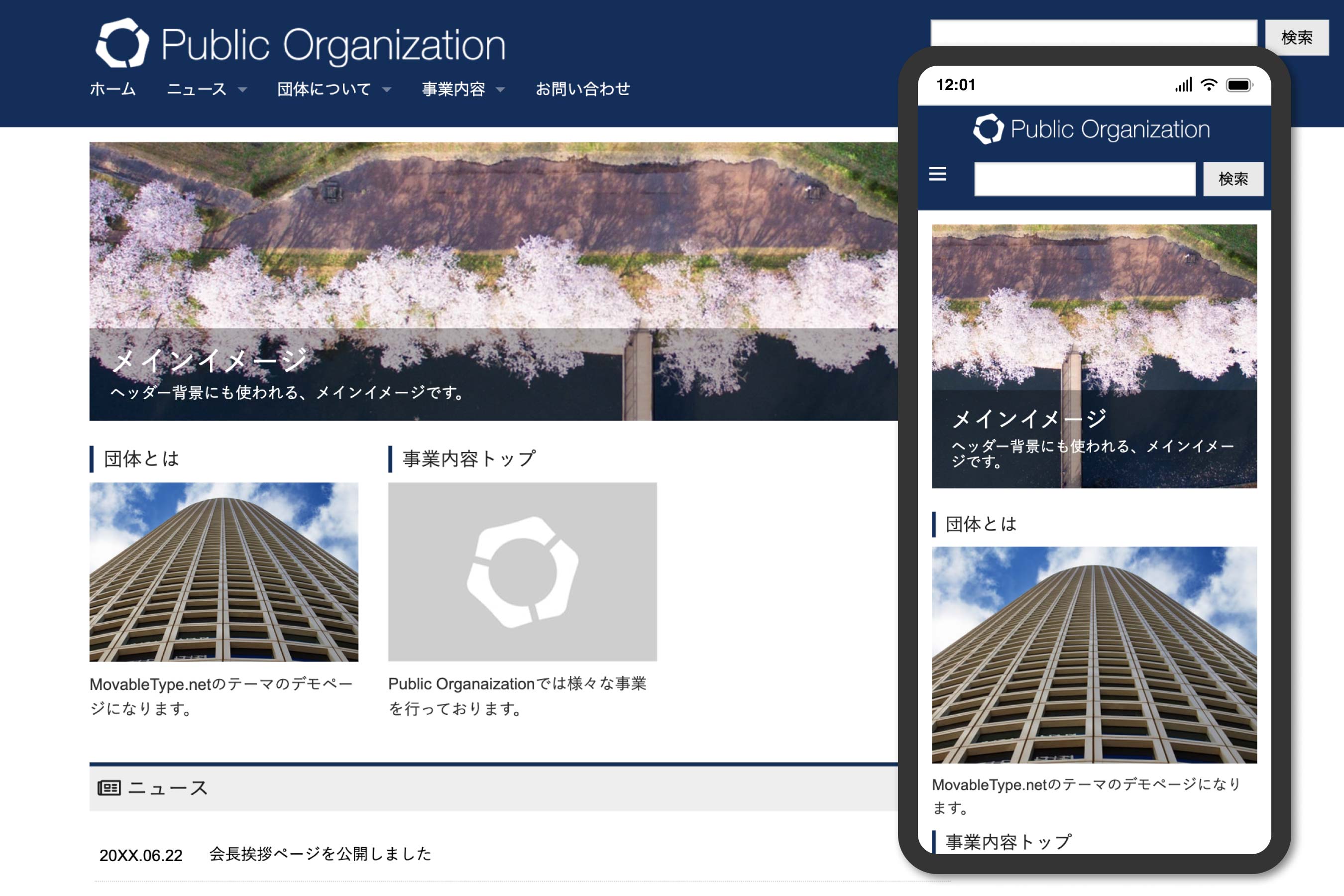
Task: Click the date 20XX.06.22 in news list
Action: (141, 855)
